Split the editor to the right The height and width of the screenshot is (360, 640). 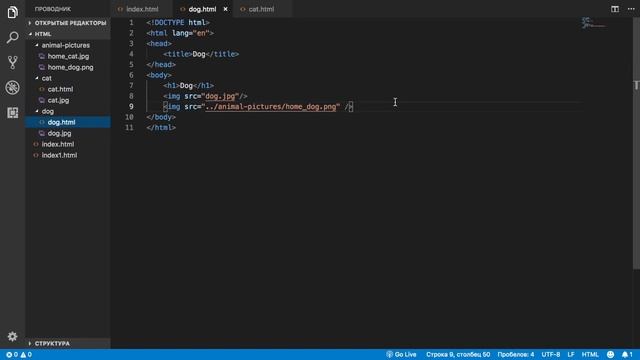615,9
